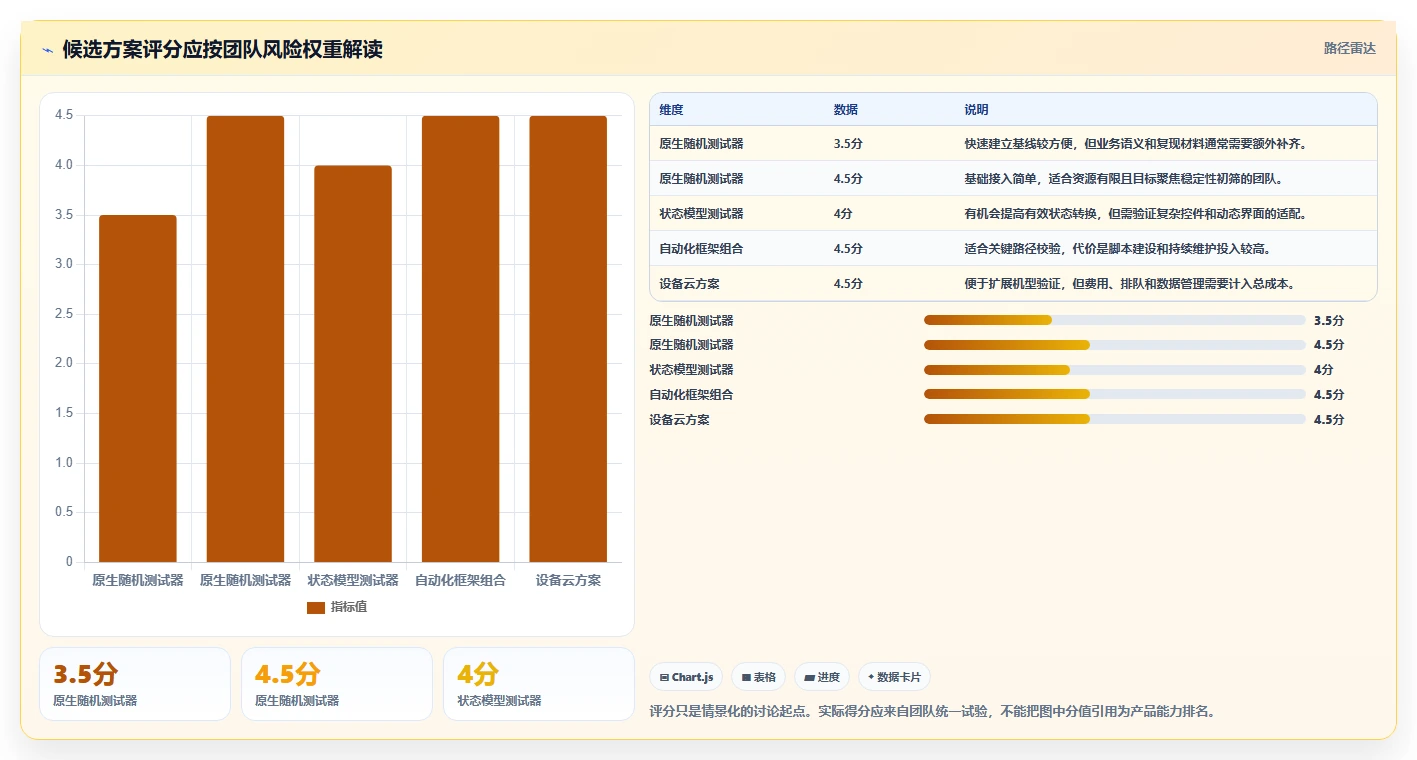
Task: Select the 进度 chip
Action: click(822, 677)
